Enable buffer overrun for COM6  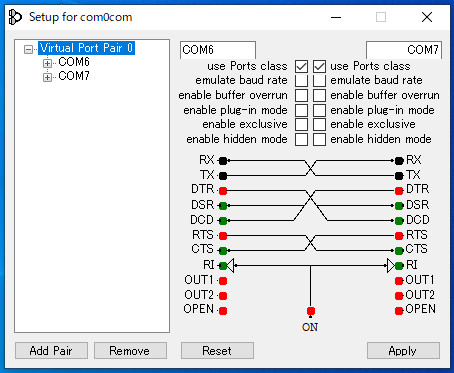tap(301, 95)
